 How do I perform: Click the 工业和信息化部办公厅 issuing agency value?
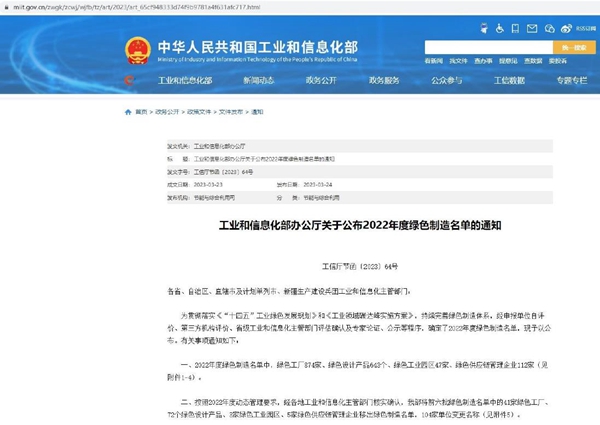tap(220, 146)
